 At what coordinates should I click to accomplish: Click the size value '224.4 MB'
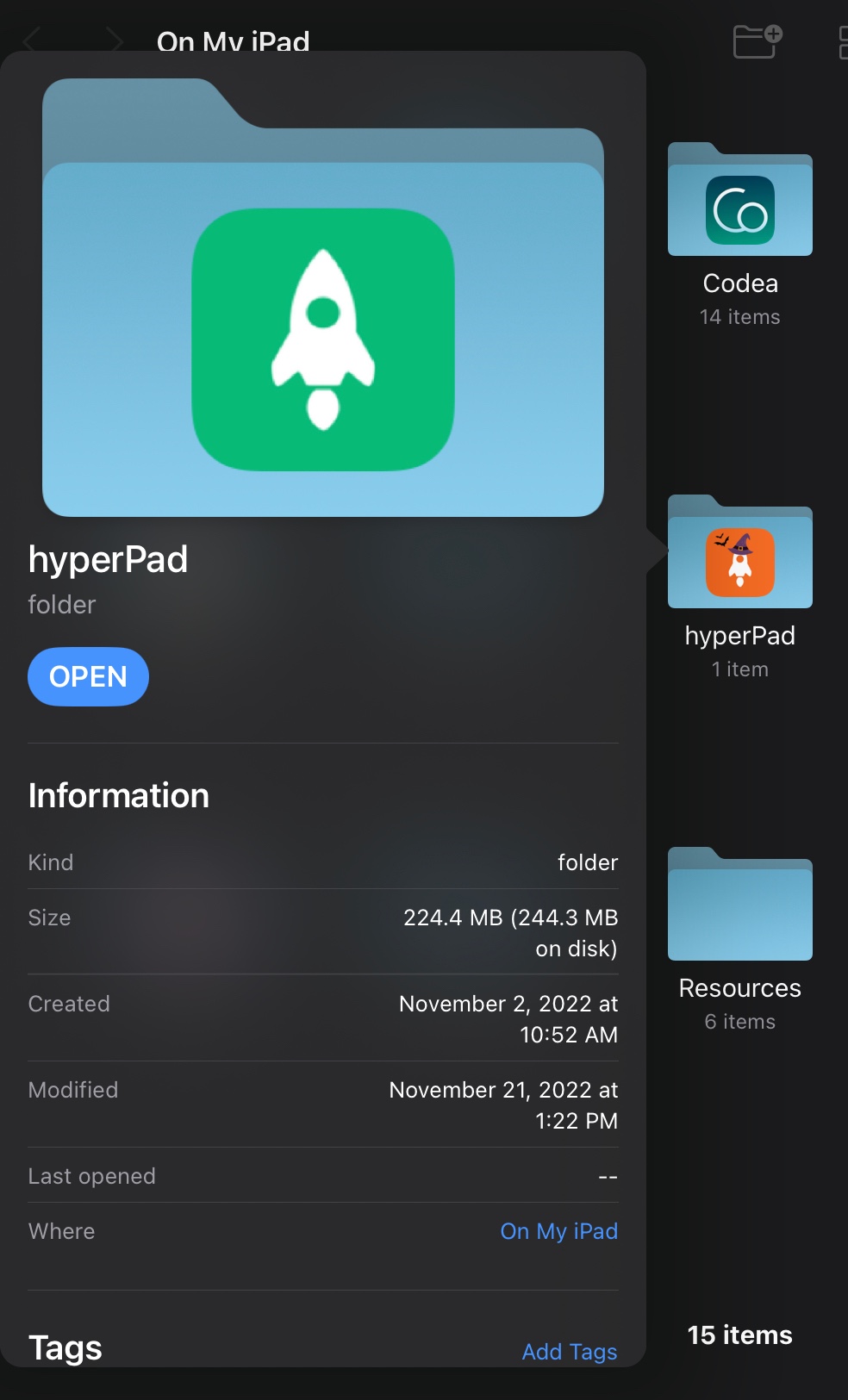pos(453,918)
